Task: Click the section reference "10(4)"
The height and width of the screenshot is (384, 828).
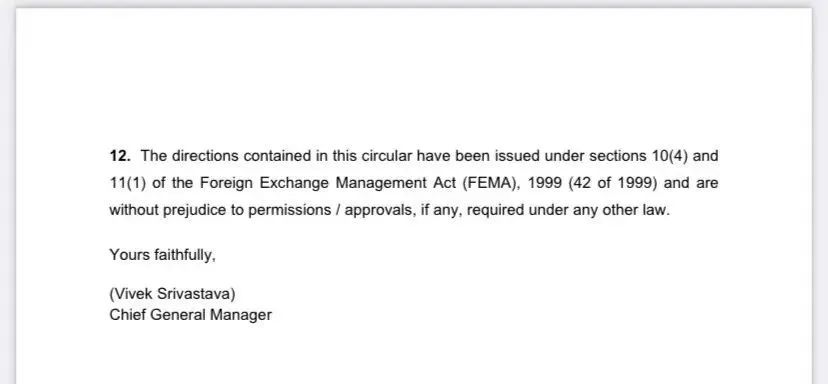Action: click(670, 156)
